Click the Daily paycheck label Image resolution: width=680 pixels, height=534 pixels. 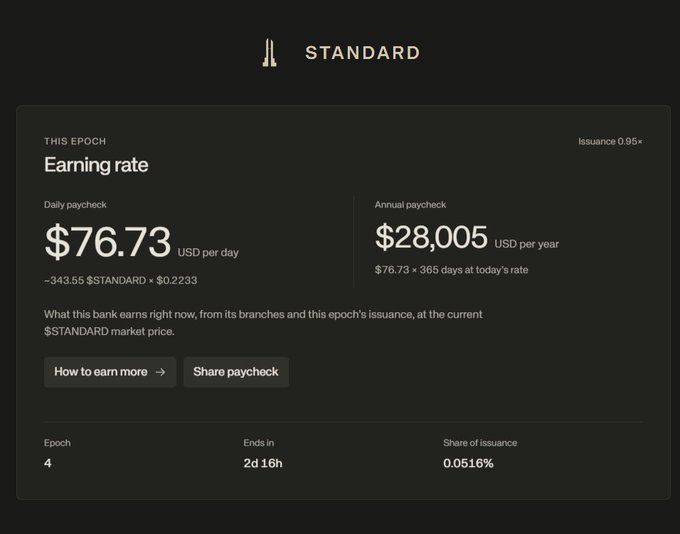(75, 205)
